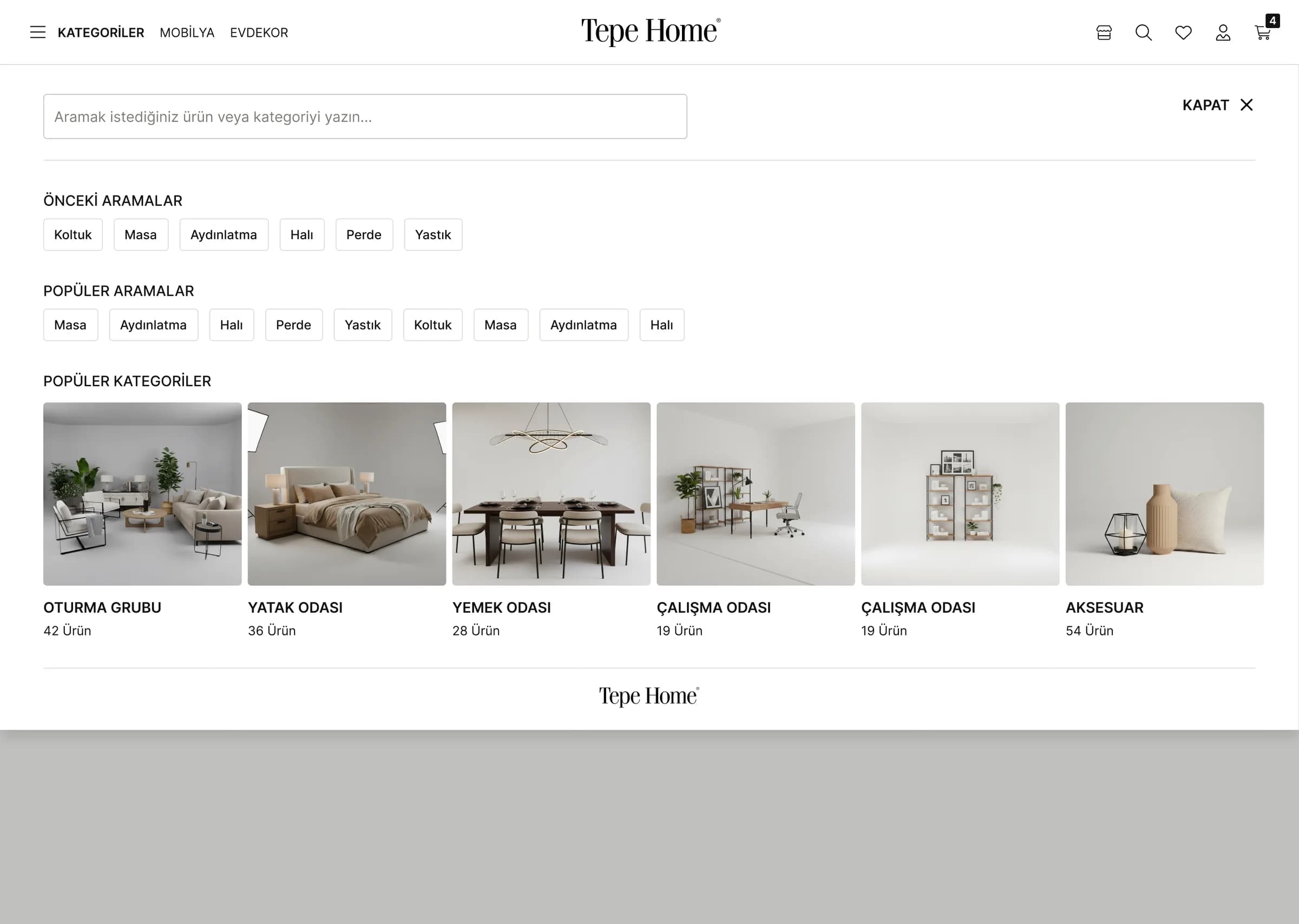Close the search panel with KAPAT
The height and width of the screenshot is (924, 1299).
[x=1218, y=105]
